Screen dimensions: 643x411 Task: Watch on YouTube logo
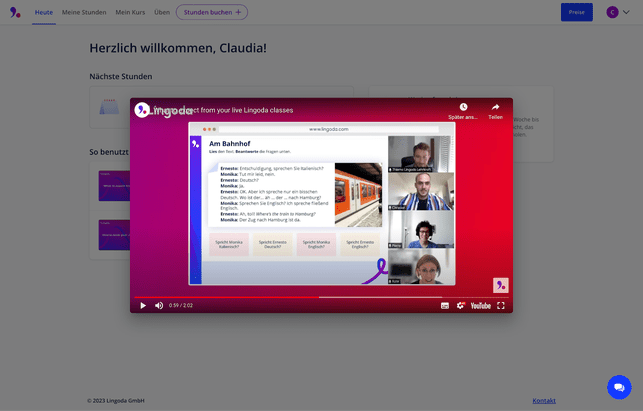point(481,305)
